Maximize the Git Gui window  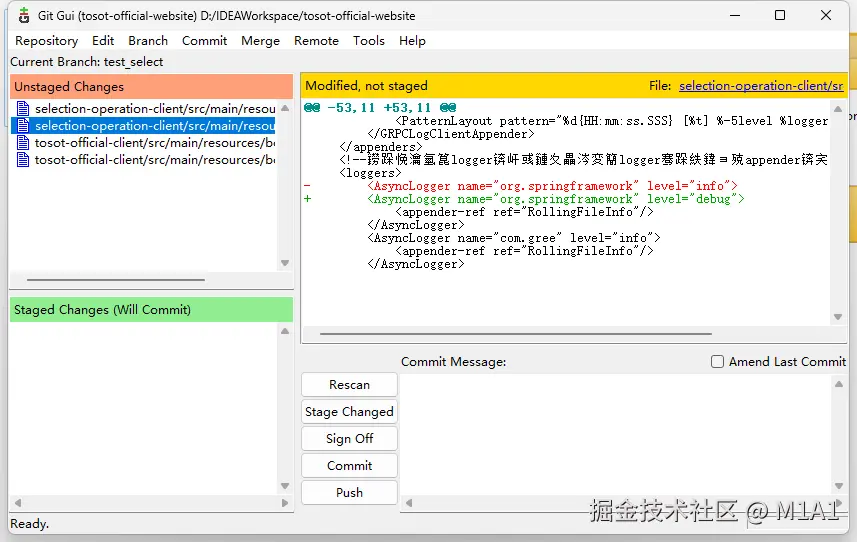(x=780, y=15)
